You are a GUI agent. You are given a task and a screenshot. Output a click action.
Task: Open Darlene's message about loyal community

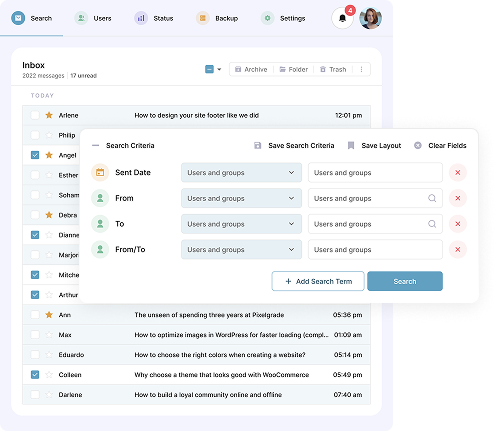click(208, 395)
